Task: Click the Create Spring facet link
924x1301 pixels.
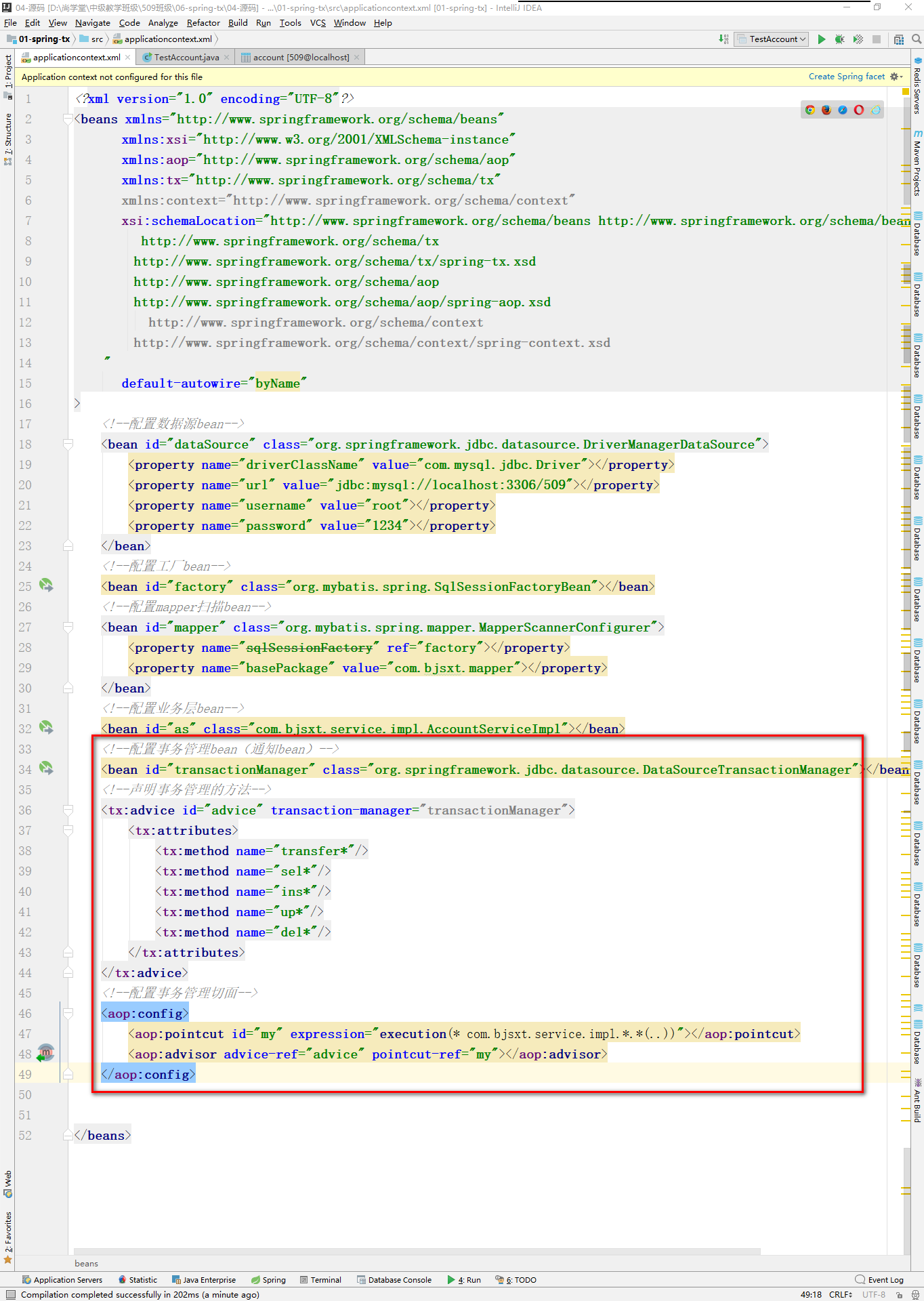Action: pos(846,77)
